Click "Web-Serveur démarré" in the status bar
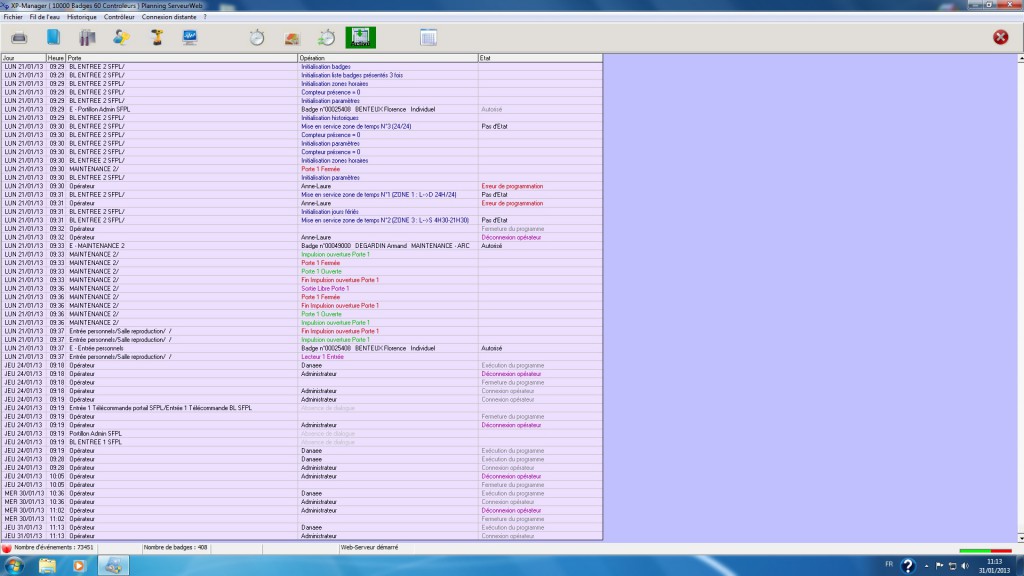 tap(369, 548)
